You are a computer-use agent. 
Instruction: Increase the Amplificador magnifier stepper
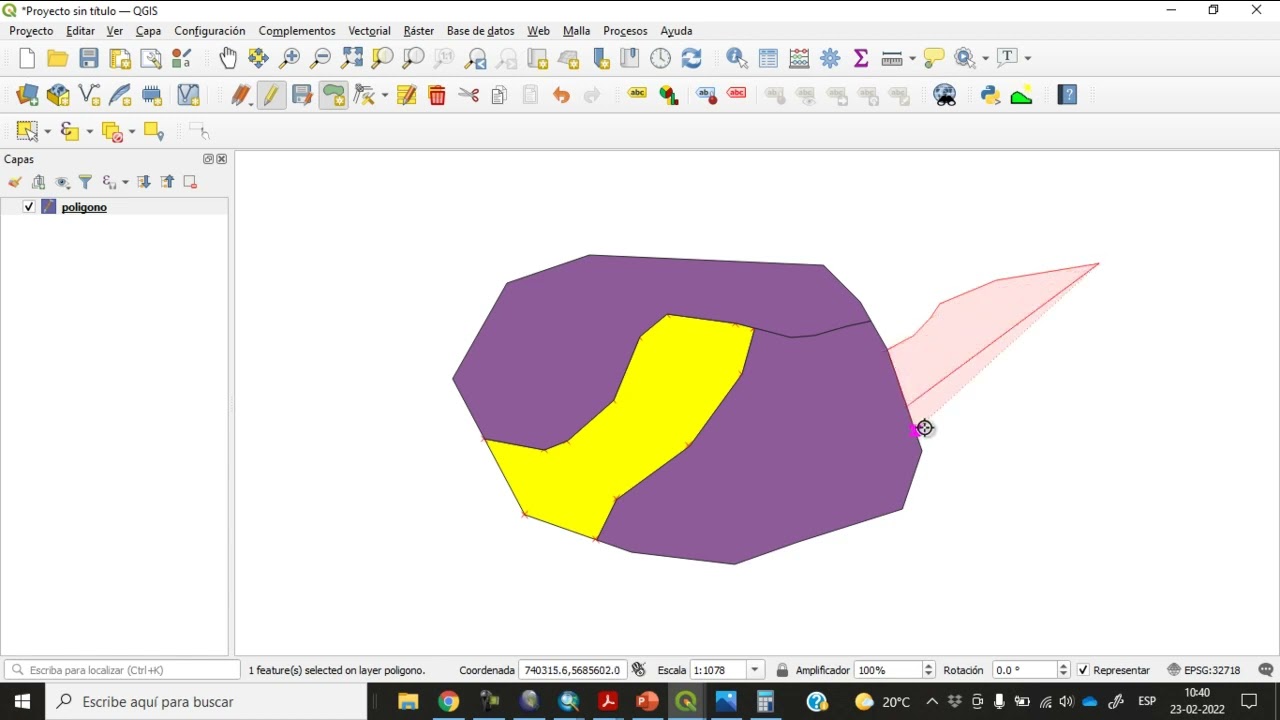tap(929, 666)
